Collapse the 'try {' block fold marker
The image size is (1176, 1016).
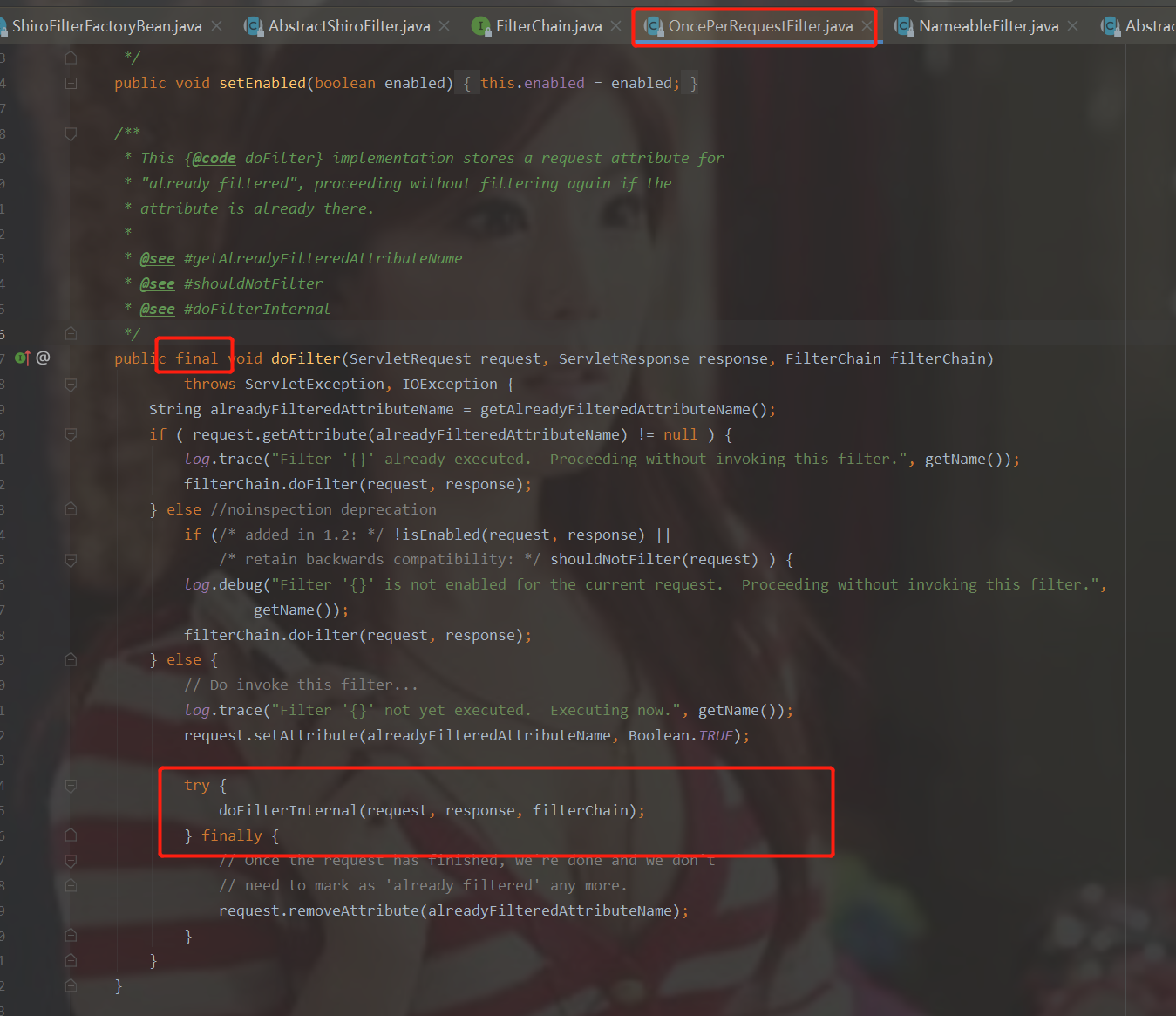(x=71, y=786)
